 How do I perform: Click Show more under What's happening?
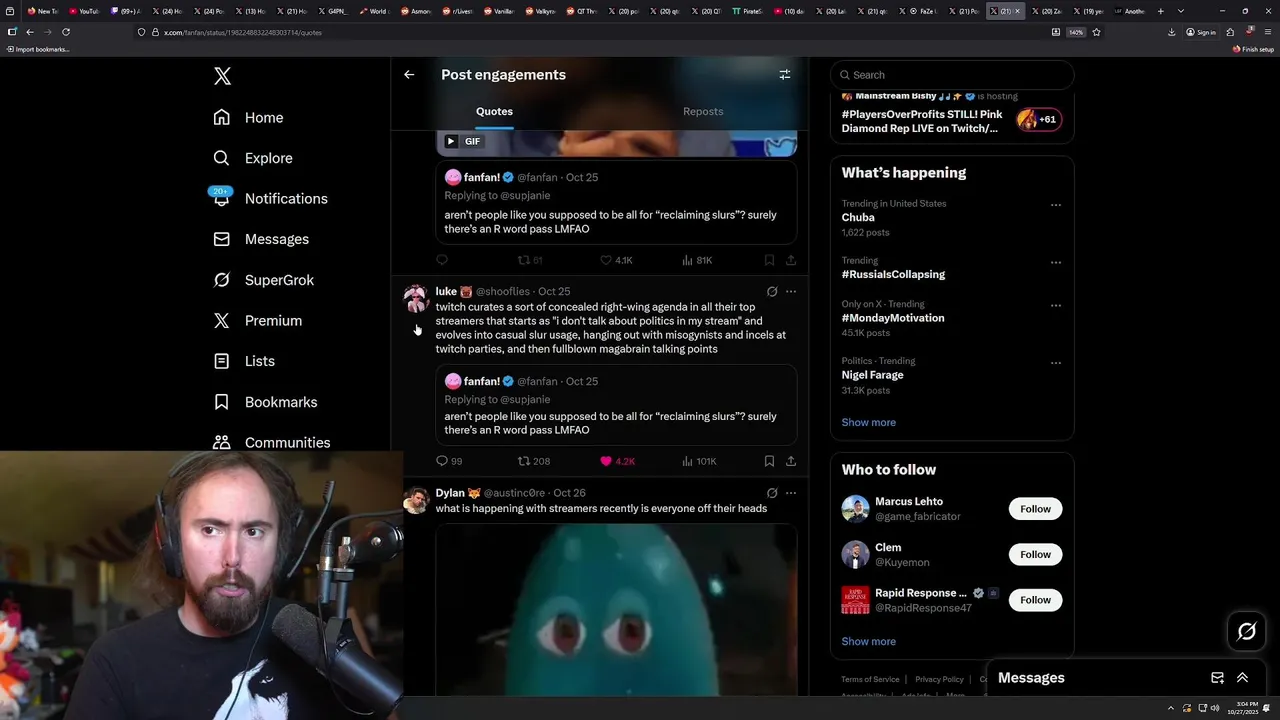[868, 422]
